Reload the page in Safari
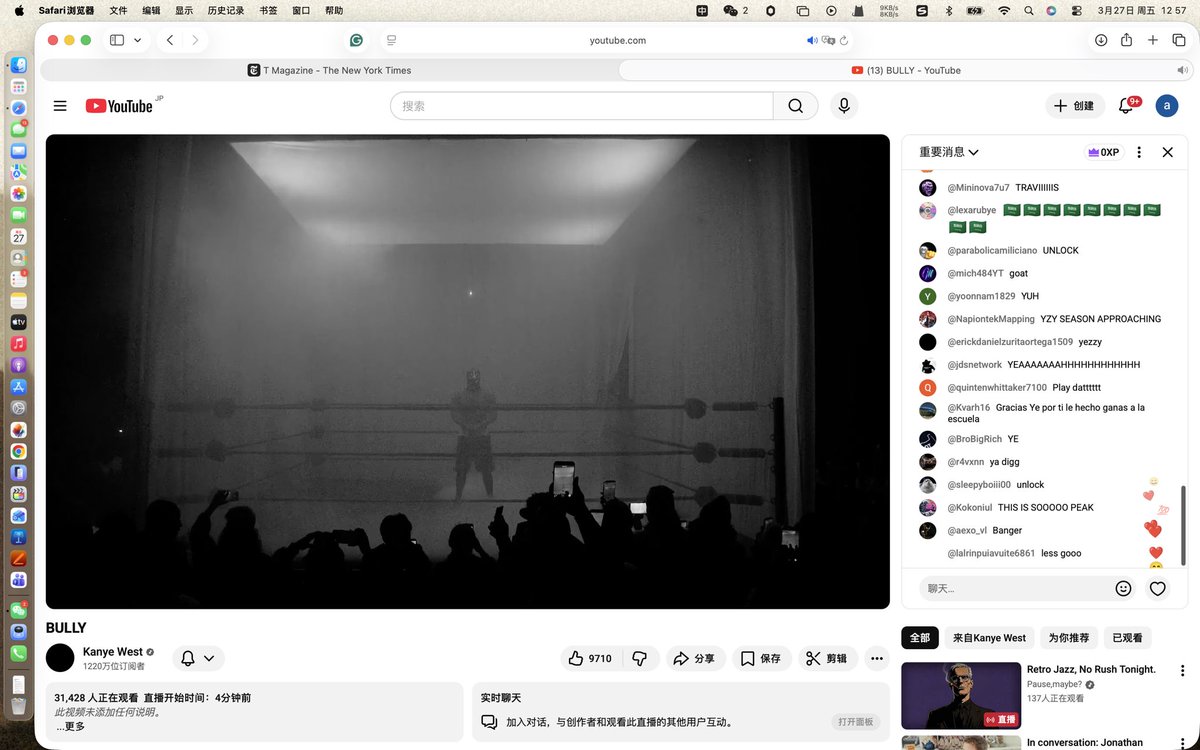This screenshot has height=750, width=1200. (844, 40)
